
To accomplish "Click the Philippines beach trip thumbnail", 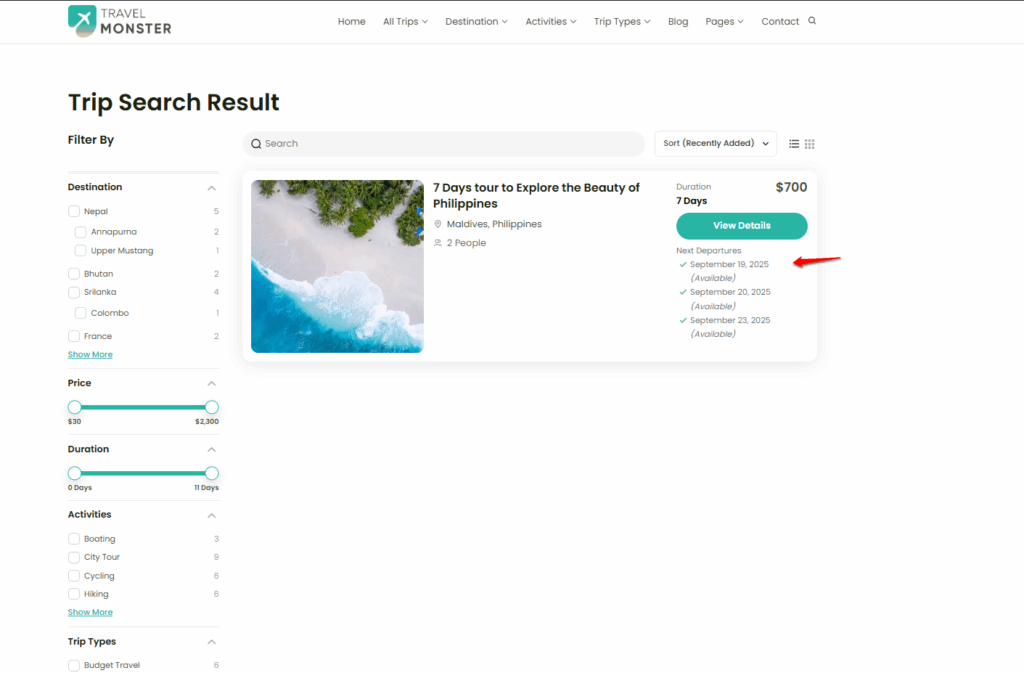I will tap(337, 266).
